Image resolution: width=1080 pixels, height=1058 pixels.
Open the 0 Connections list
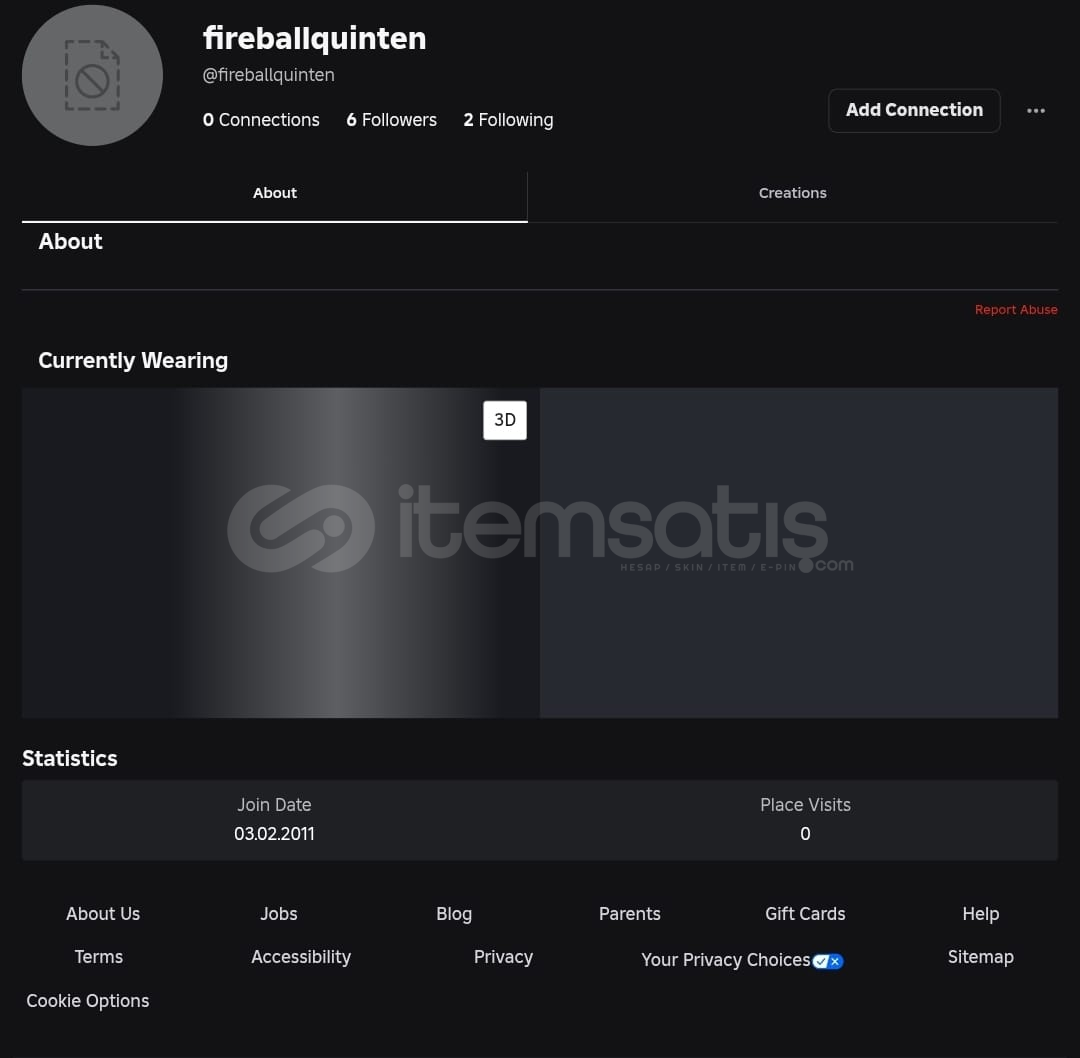pyautogui.click(x=261, y=120)
